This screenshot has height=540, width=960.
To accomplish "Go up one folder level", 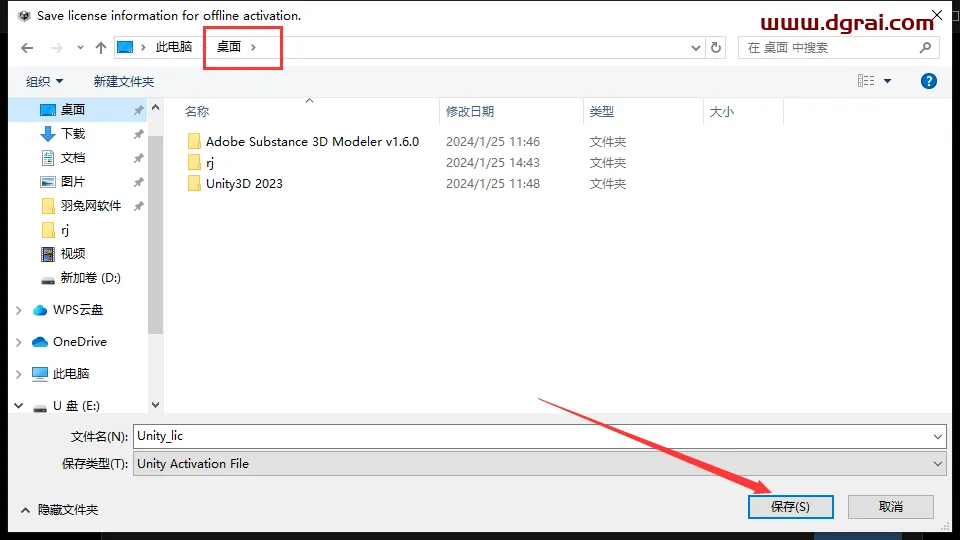I will 101,48.
